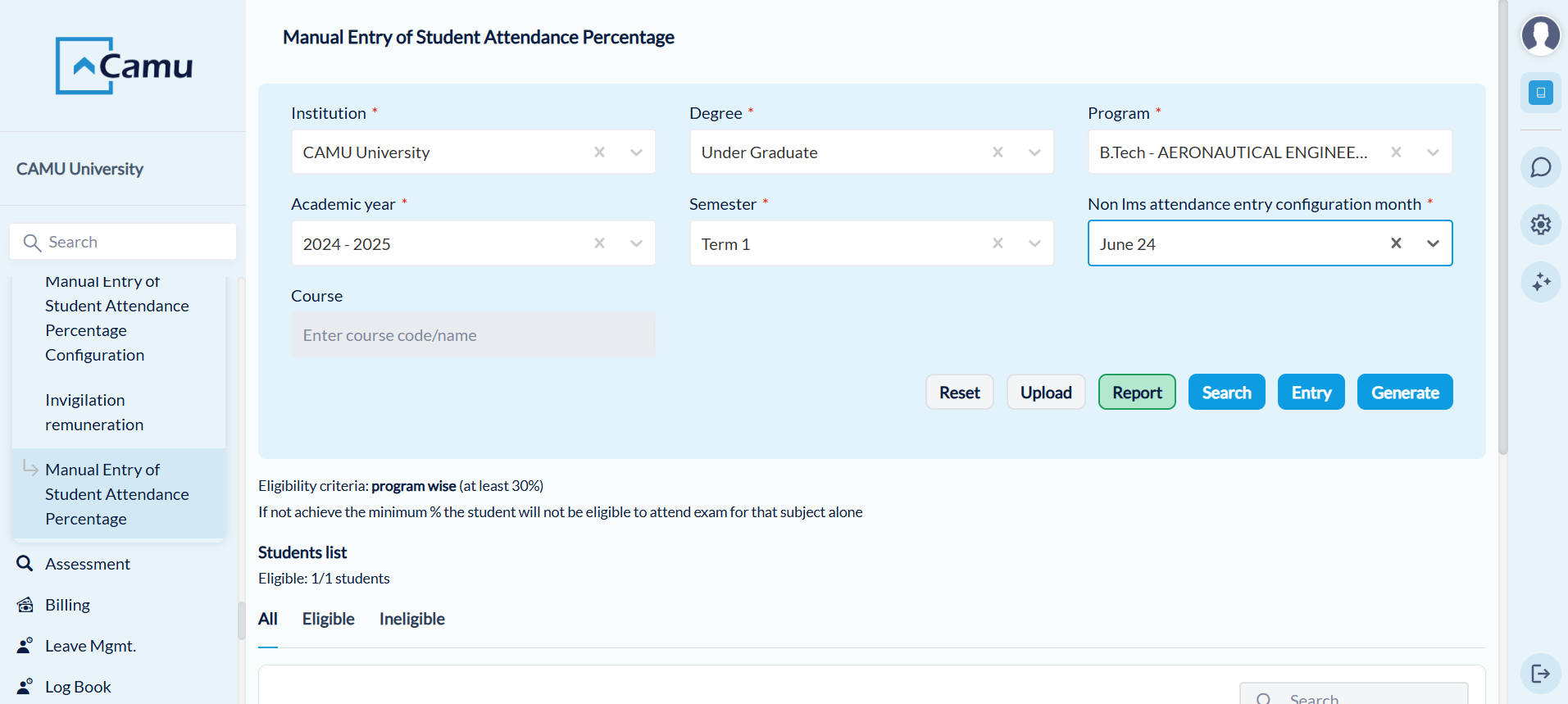
Task: Click the logout icon
Action: pyautogui.click(x=1540, y=674)
